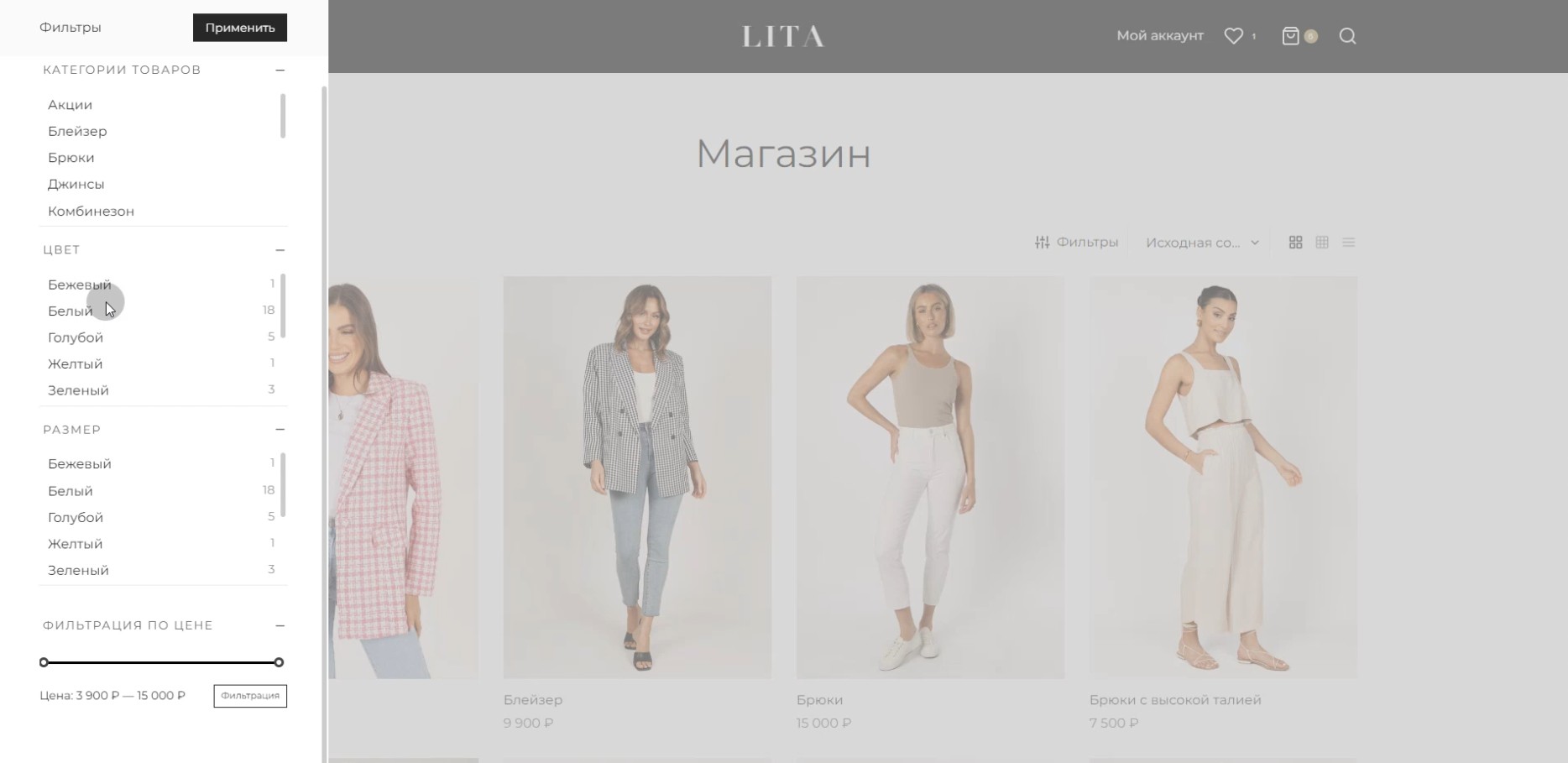Open the Исходная сортировка dropdown
Viewport: 1568px width, 763px height.
(1202, 243)
